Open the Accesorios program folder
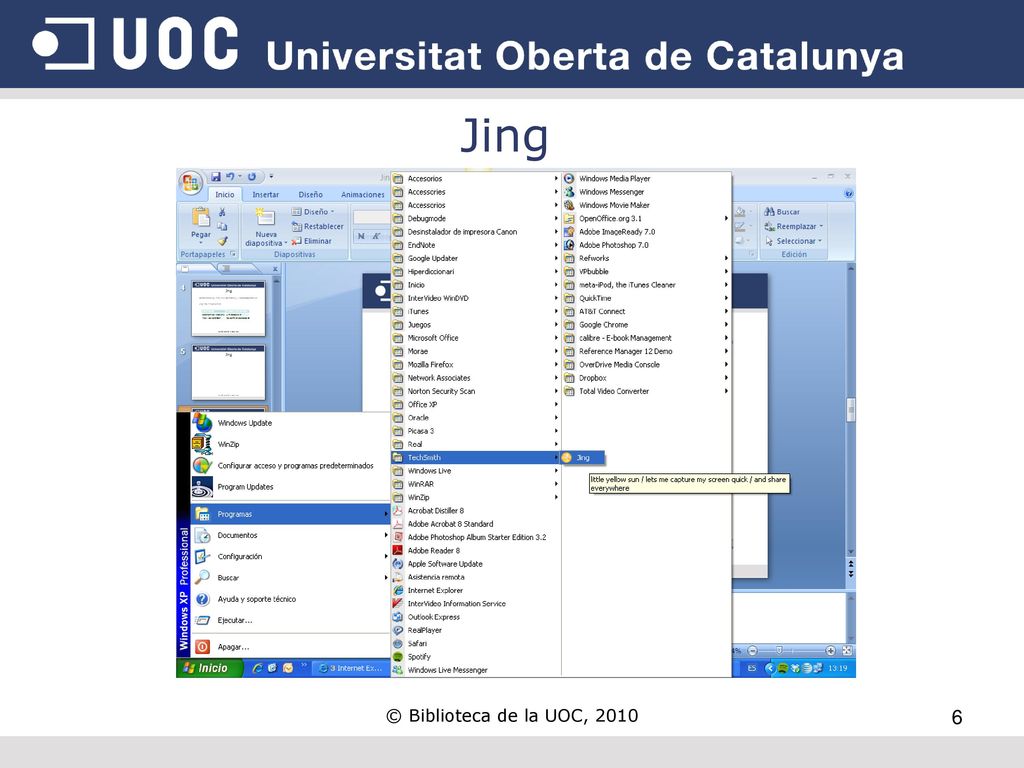The image size is (1024, 768). point(475,178)
